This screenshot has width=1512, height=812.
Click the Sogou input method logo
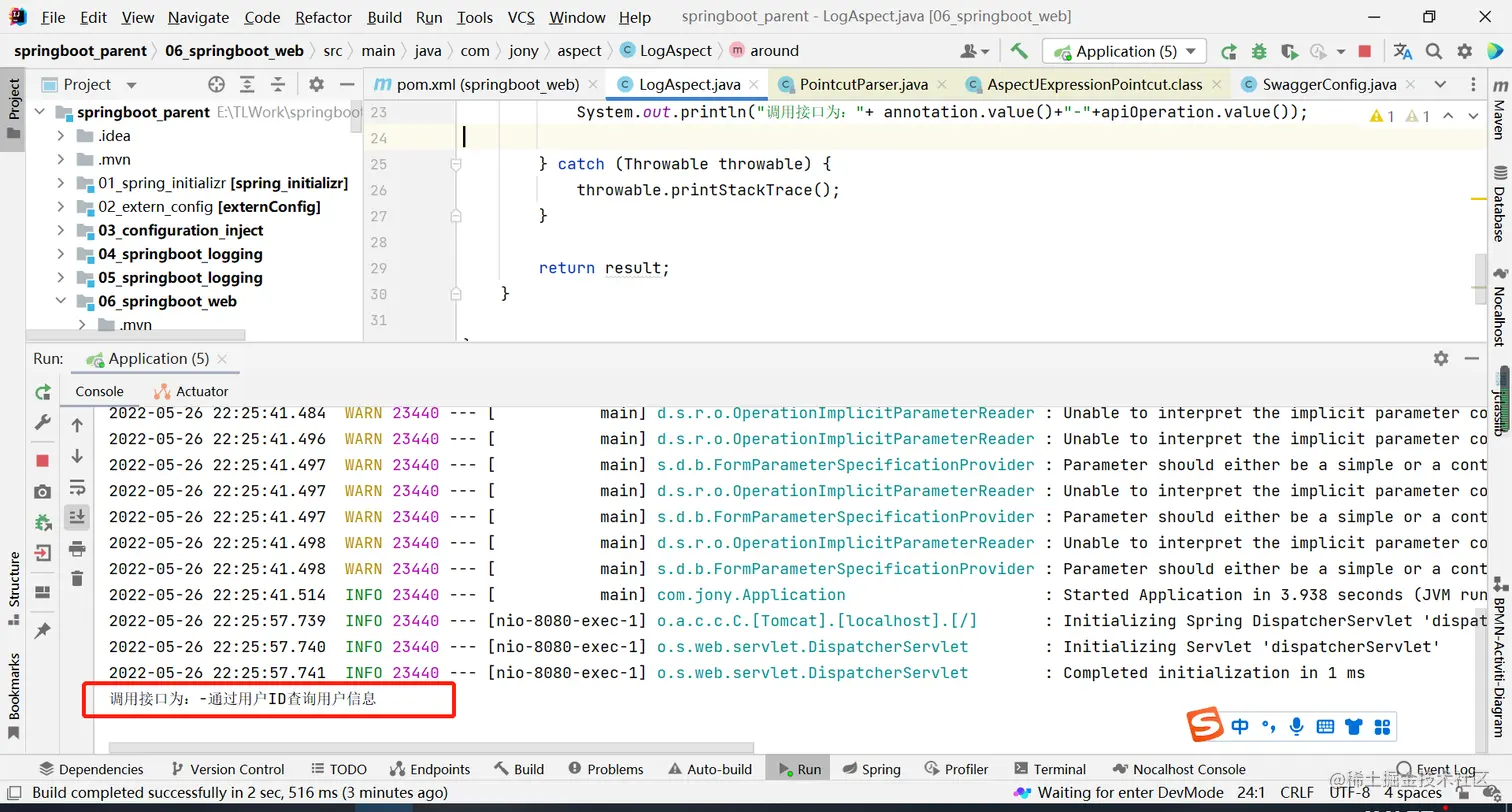click(x=1205, y=726)
